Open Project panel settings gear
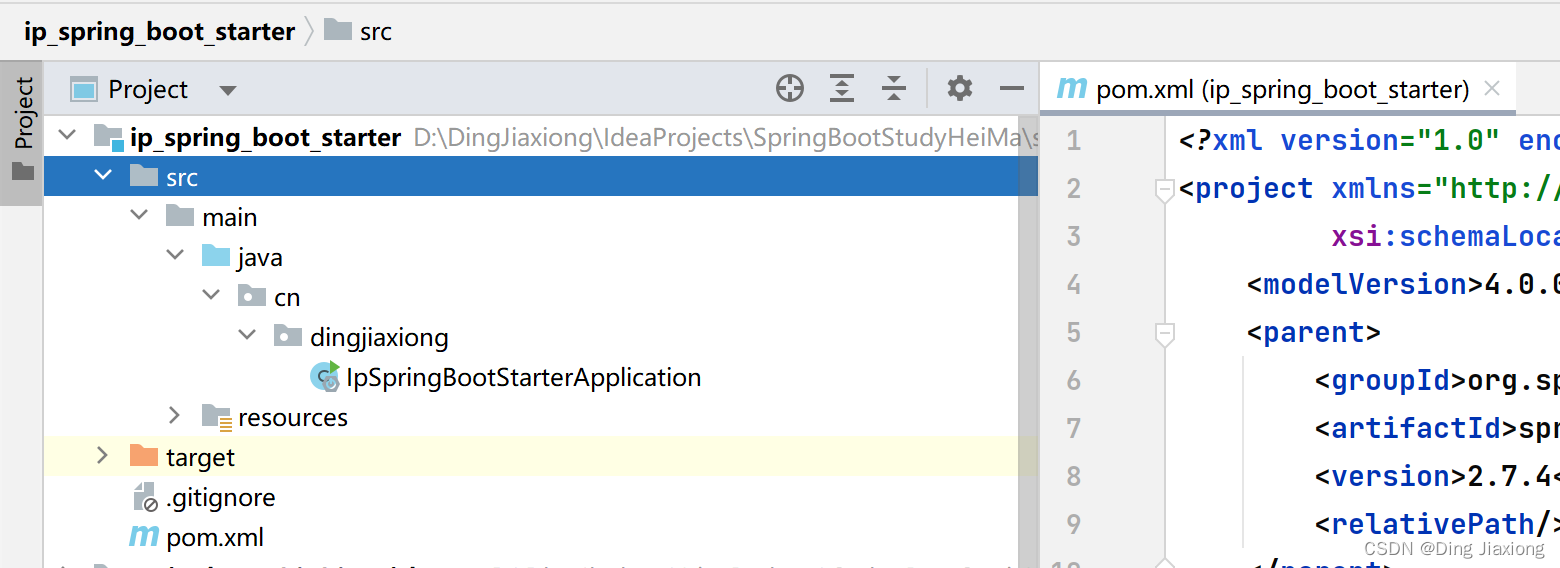Screen dimensions: 1560x568 [x=959, y=89]
